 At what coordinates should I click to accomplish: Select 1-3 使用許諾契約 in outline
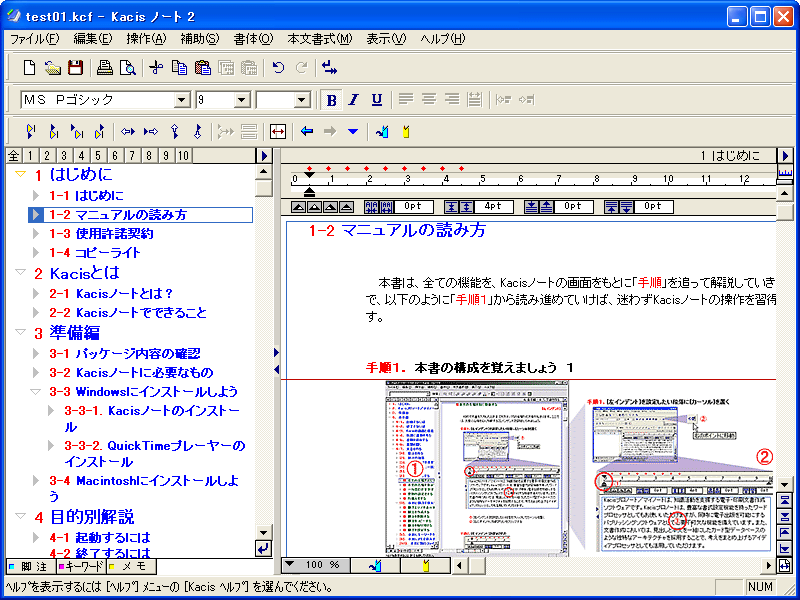[102, 234]
